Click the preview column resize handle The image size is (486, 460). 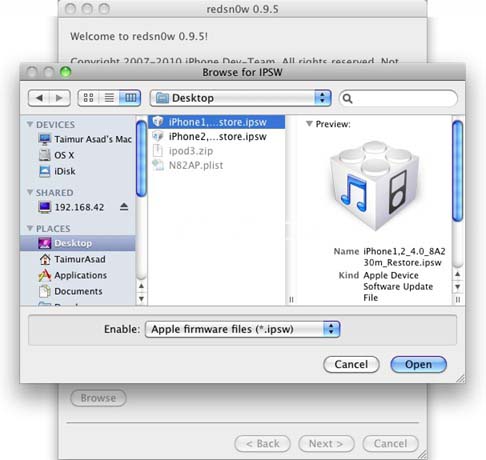458,300
